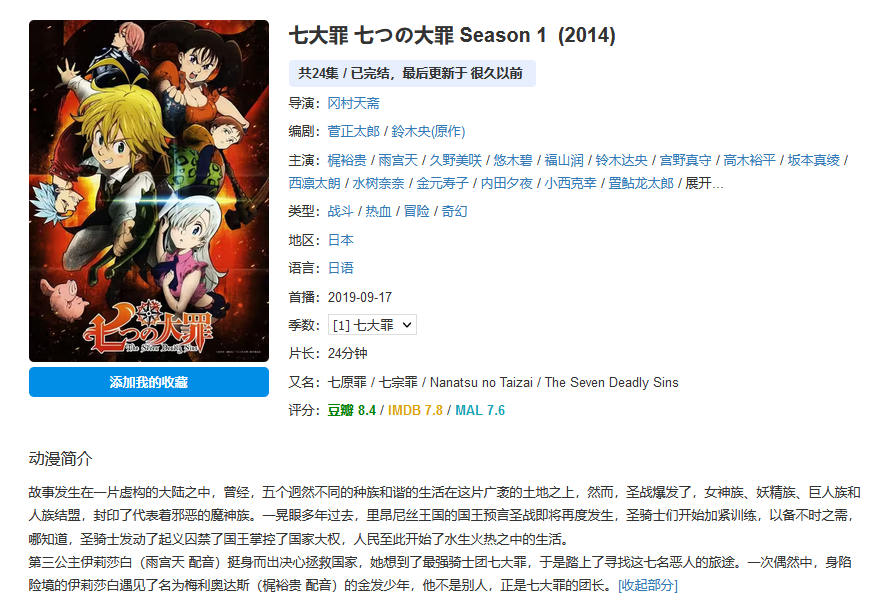The height and width of the screenshot is (612, 880).
Task: Open director 冈村天斋 link
Action: (354, 103)
